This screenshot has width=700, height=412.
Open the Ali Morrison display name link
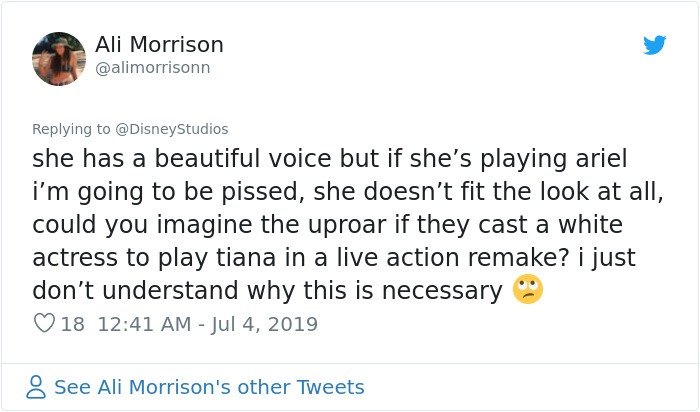click(159, 45)
